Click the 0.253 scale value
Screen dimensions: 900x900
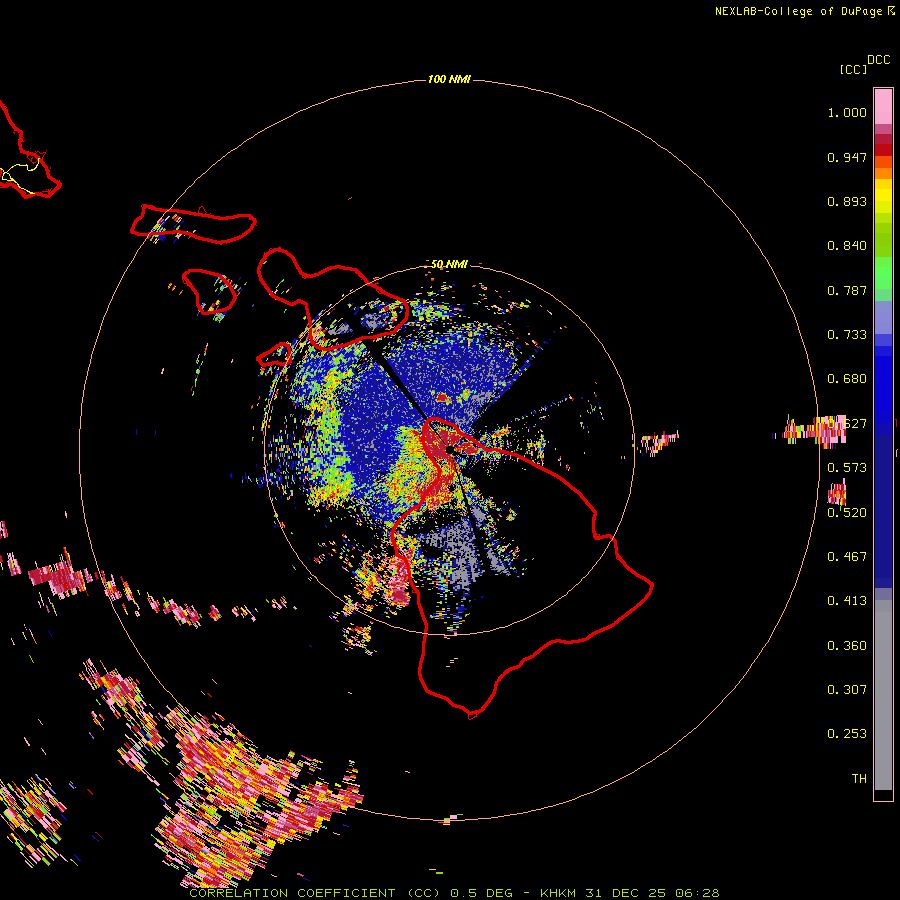point(847,734)
